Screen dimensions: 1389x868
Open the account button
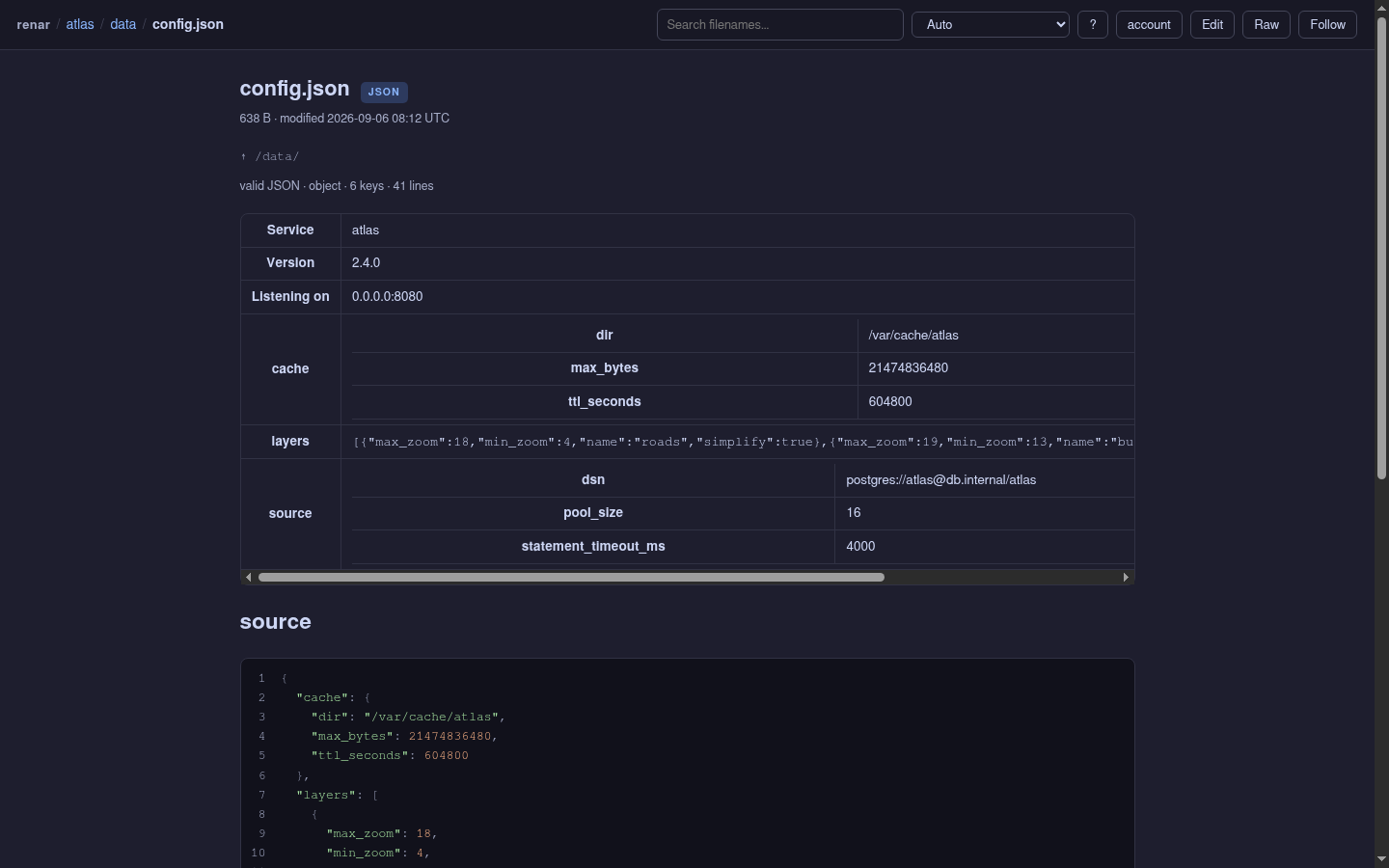pos(1149,25)
